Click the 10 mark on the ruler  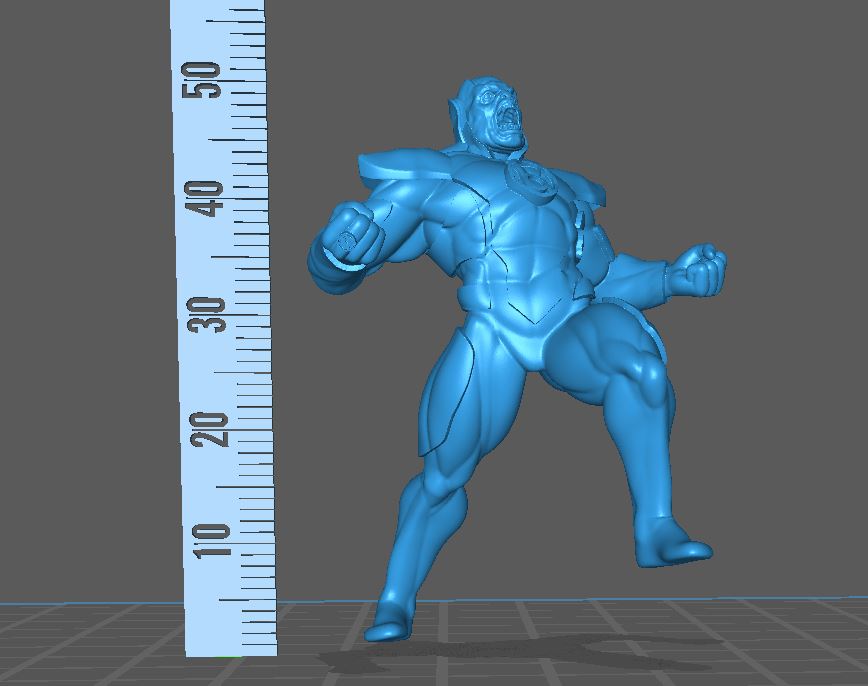point(214,541)
